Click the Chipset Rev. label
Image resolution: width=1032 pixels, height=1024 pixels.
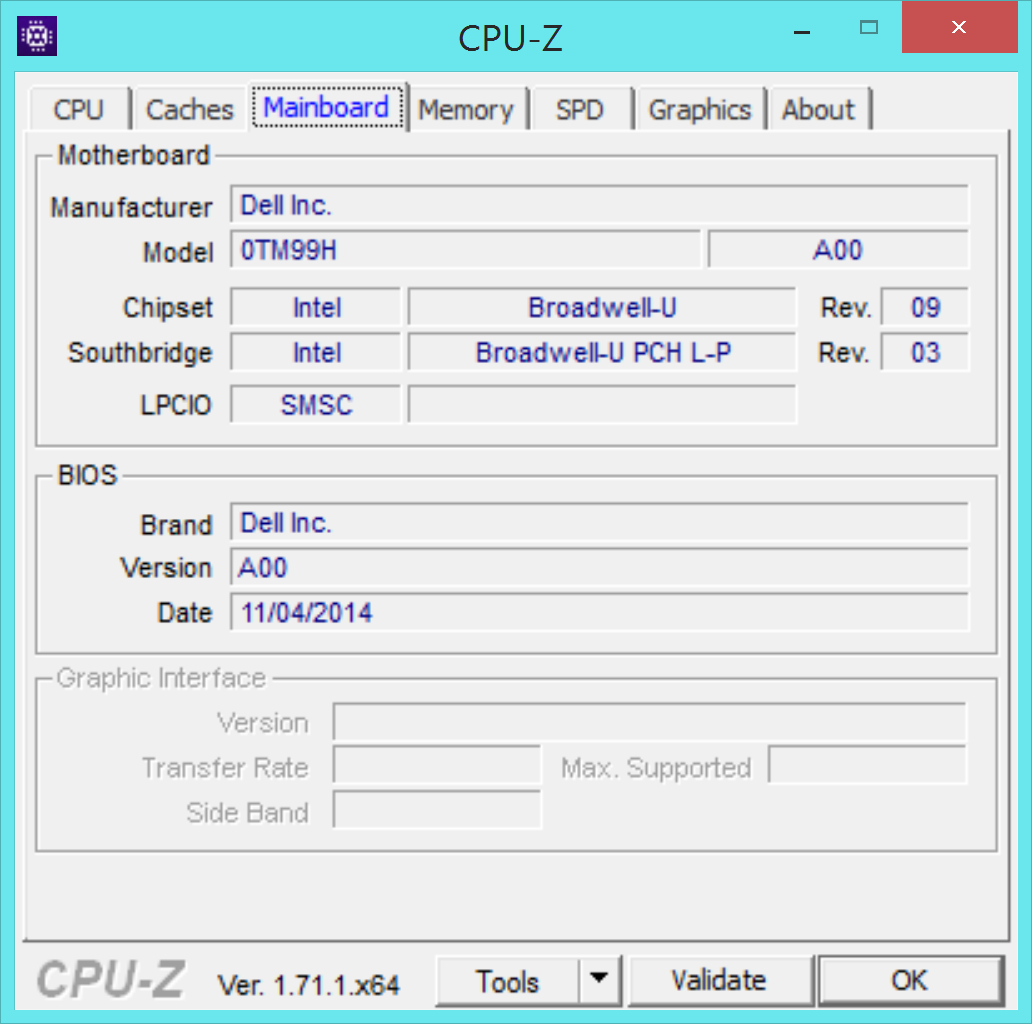point(846,308)
